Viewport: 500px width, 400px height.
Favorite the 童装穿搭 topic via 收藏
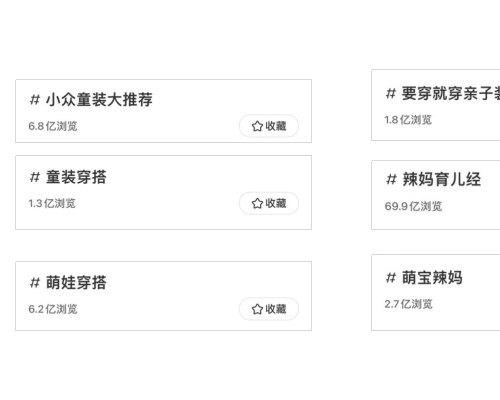[x=269, y=203]
